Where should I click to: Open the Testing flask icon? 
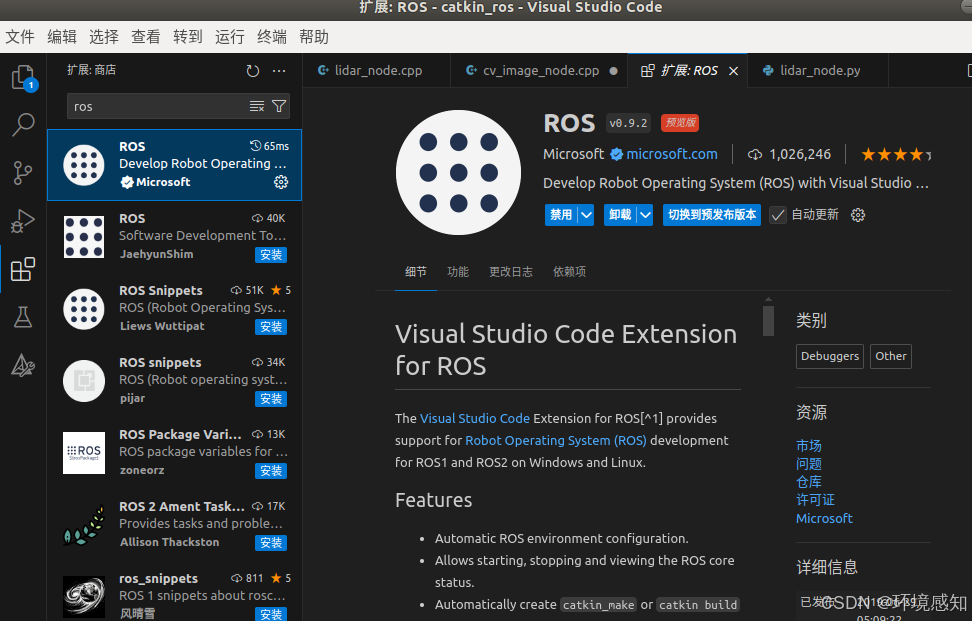point(23,317)
